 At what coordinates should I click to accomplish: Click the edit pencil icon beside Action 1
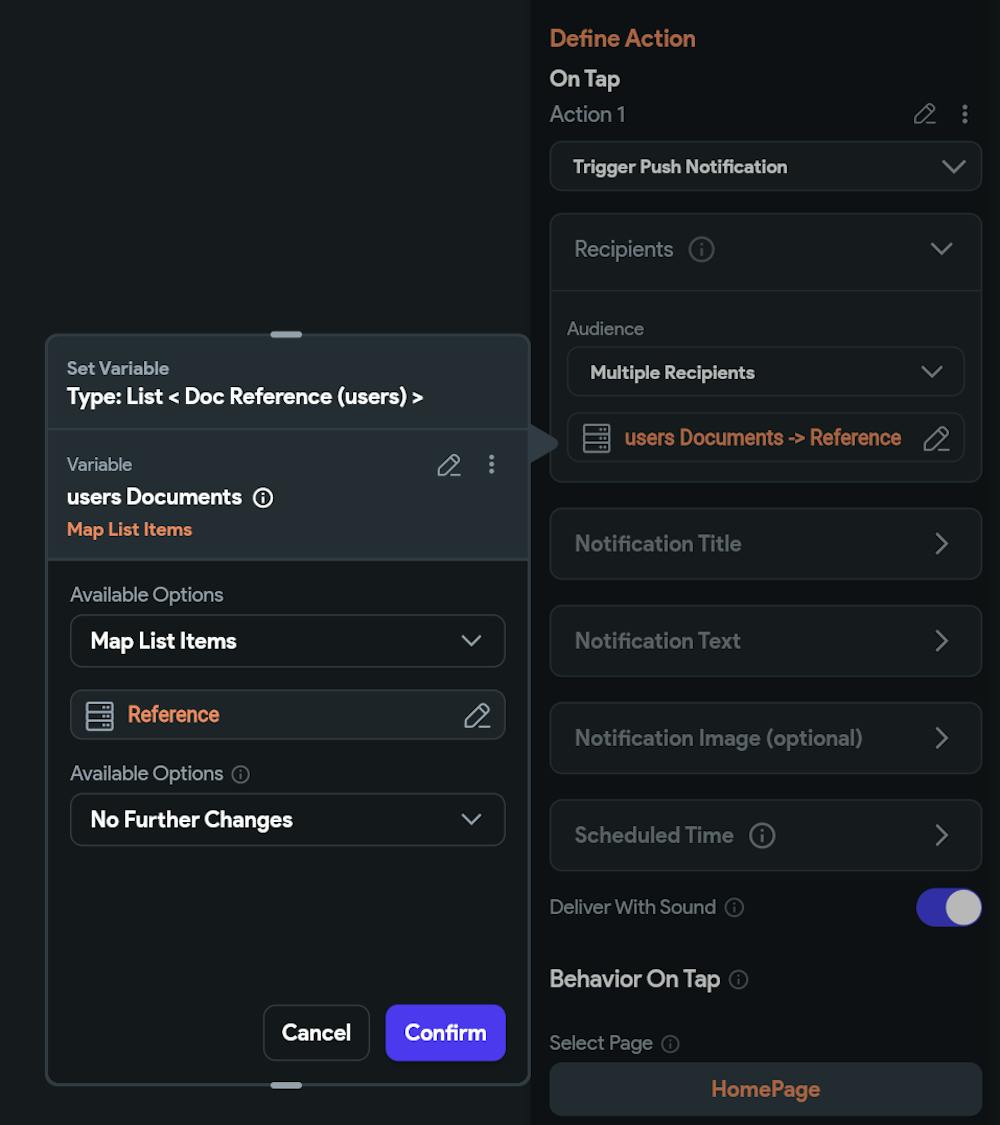925,114
